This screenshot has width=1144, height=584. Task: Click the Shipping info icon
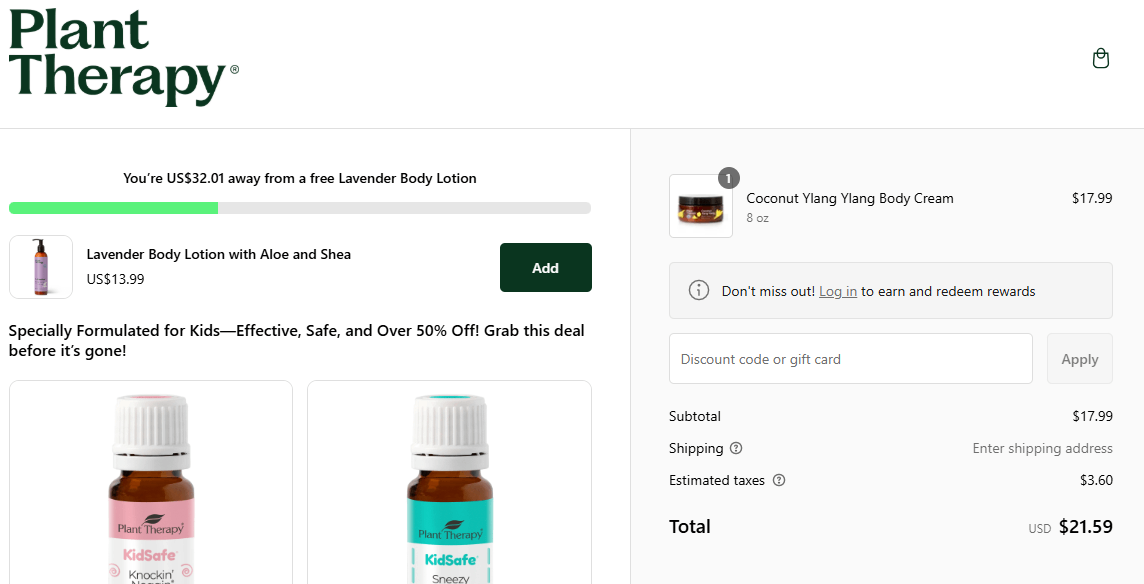click(x=737, y=448)
